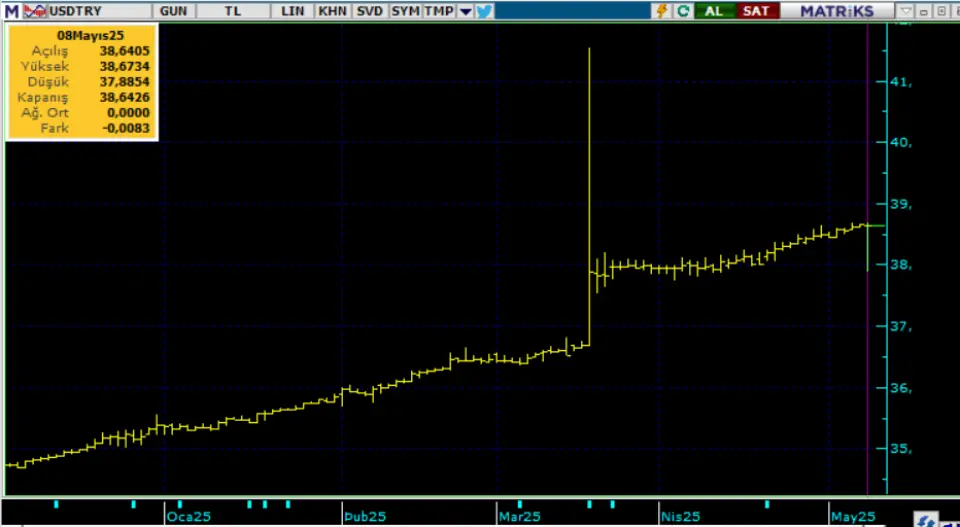Click the Mar25 date axis label
The width and height of the screenshot is (960, 527).
[x=520, y=517]
